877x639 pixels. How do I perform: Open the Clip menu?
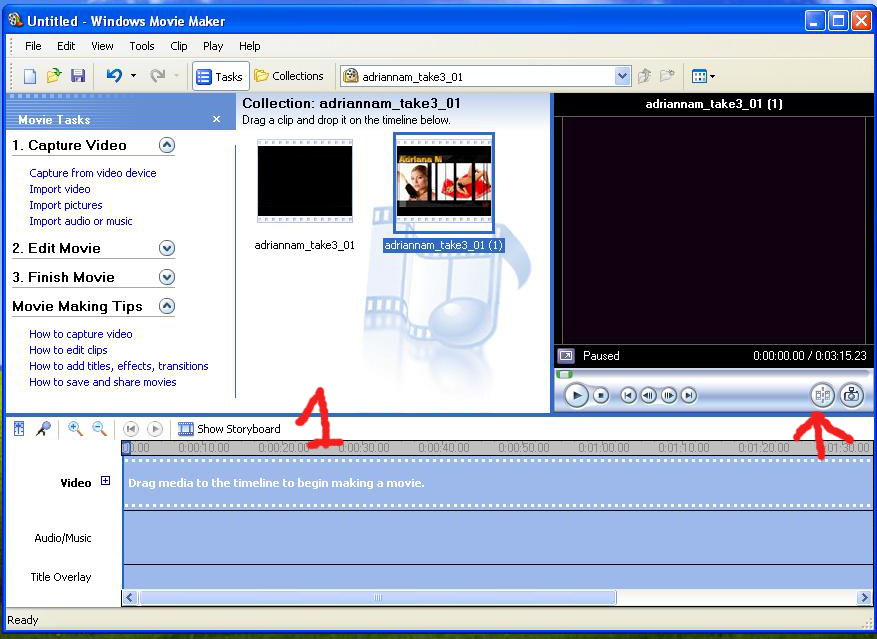pos(179,46)
